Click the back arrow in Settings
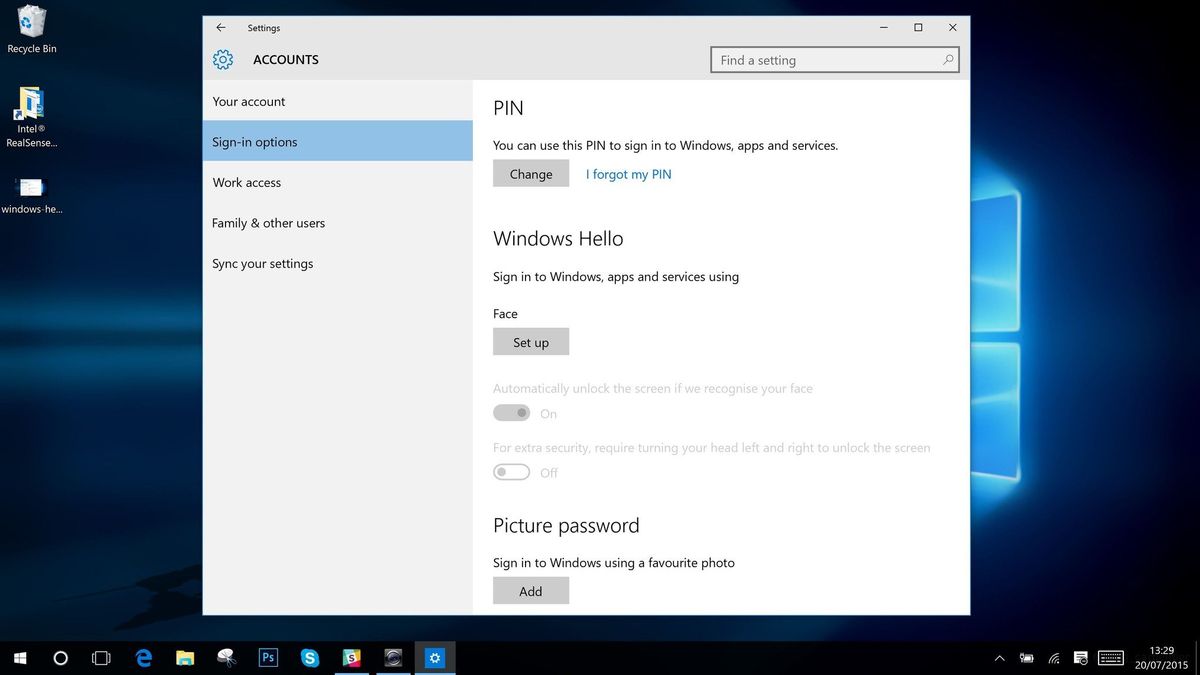This screenshot has height=675, width=1200. 221,28
